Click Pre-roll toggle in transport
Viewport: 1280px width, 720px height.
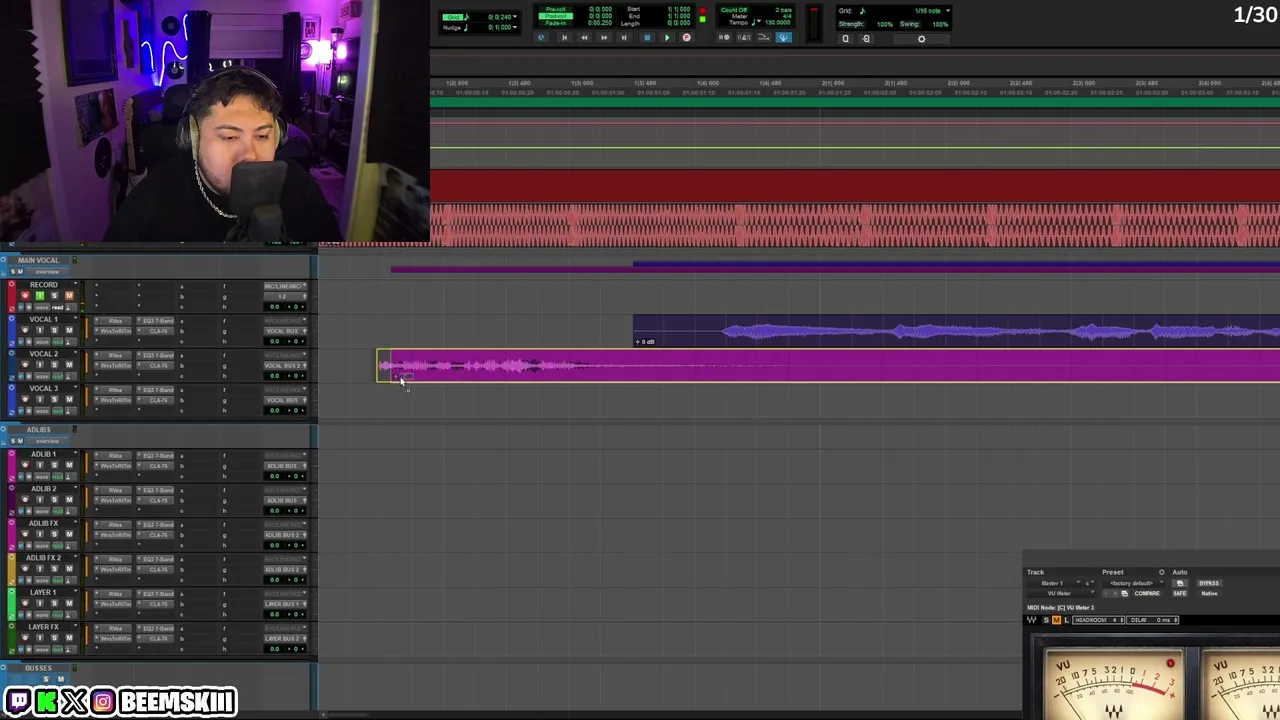coord(555,9)
